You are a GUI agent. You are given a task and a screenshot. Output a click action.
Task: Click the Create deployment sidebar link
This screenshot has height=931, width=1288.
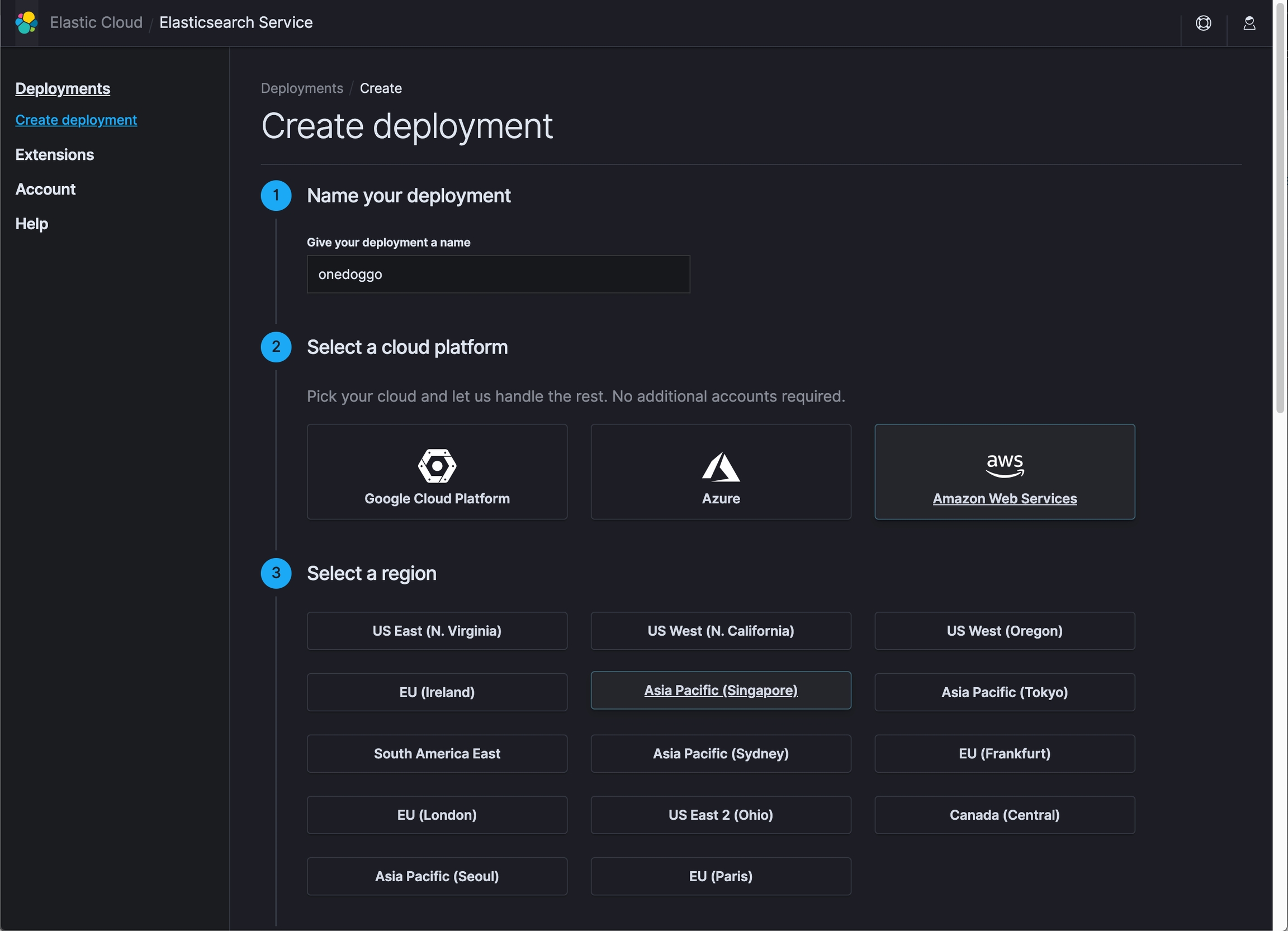pyautogui.click(x=76, y=120)
